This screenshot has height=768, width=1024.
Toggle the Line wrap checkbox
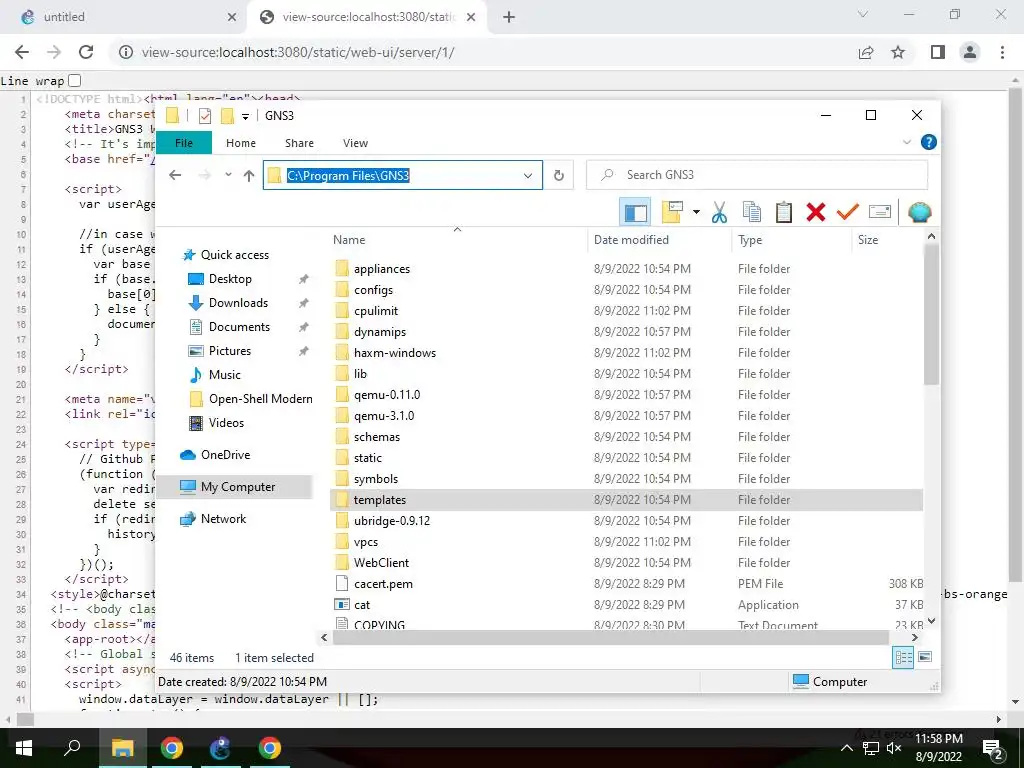(x=74, y=80)
